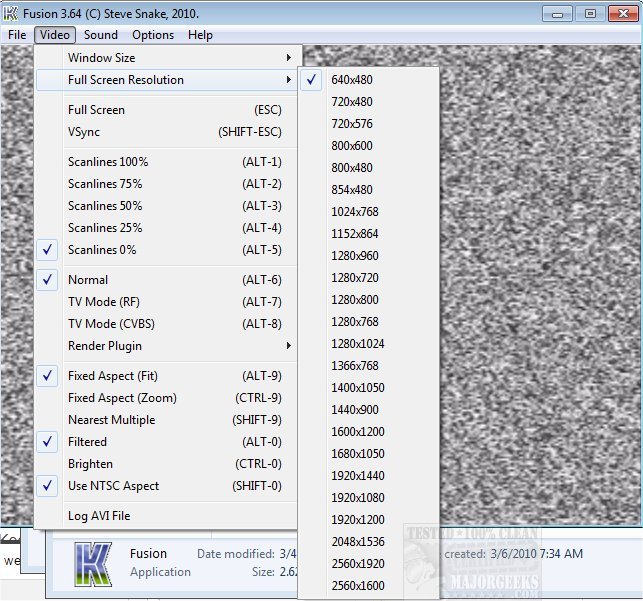Select 1280x720 resolution
Screen dimensions: 643x601
(x=369, y=278)
